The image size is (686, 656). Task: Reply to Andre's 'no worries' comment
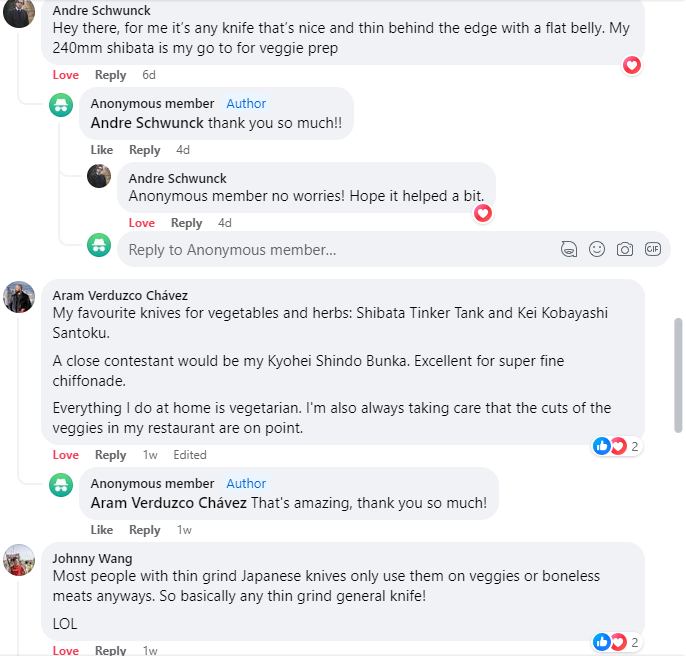(186, 223)
